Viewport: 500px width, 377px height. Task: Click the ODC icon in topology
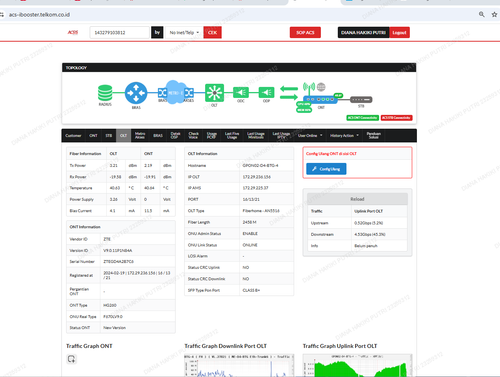pyautogui.click(x=241, y=92)
